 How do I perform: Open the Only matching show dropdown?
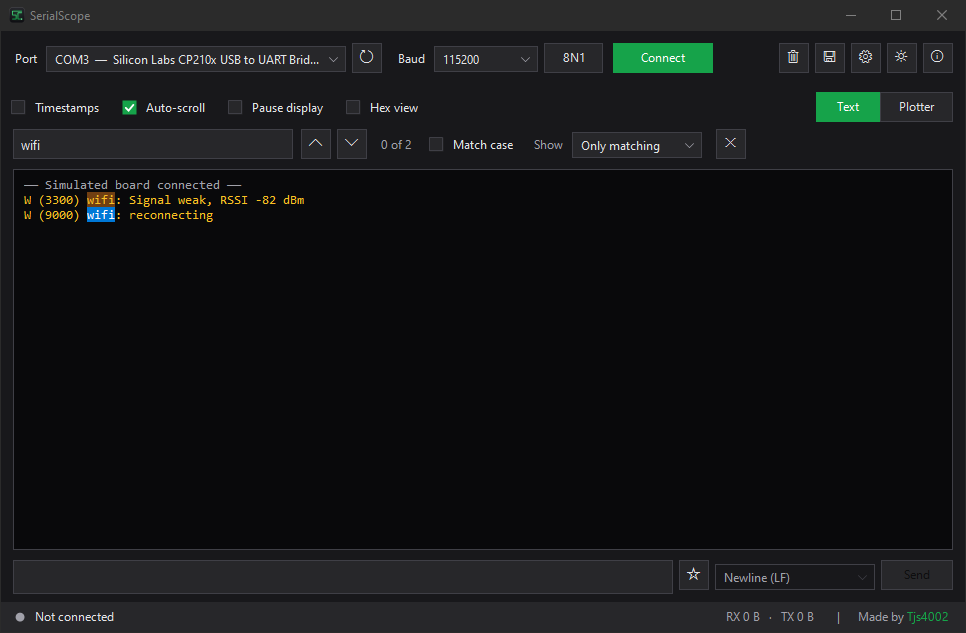click(636, 145)
